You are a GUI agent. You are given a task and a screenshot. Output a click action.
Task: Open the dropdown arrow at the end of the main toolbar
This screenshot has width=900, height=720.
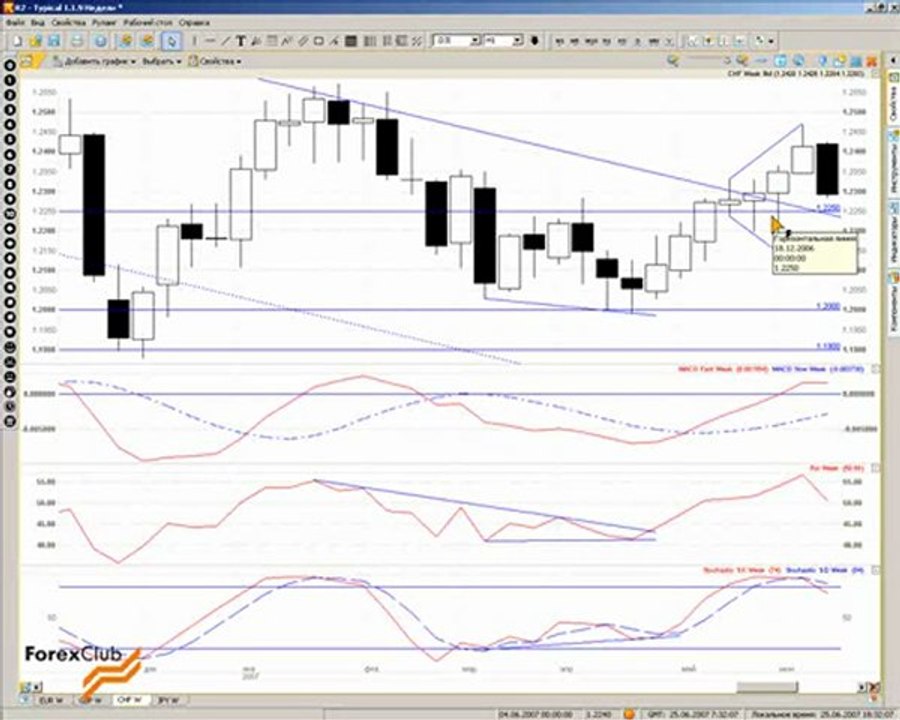[x=771, y=41]
